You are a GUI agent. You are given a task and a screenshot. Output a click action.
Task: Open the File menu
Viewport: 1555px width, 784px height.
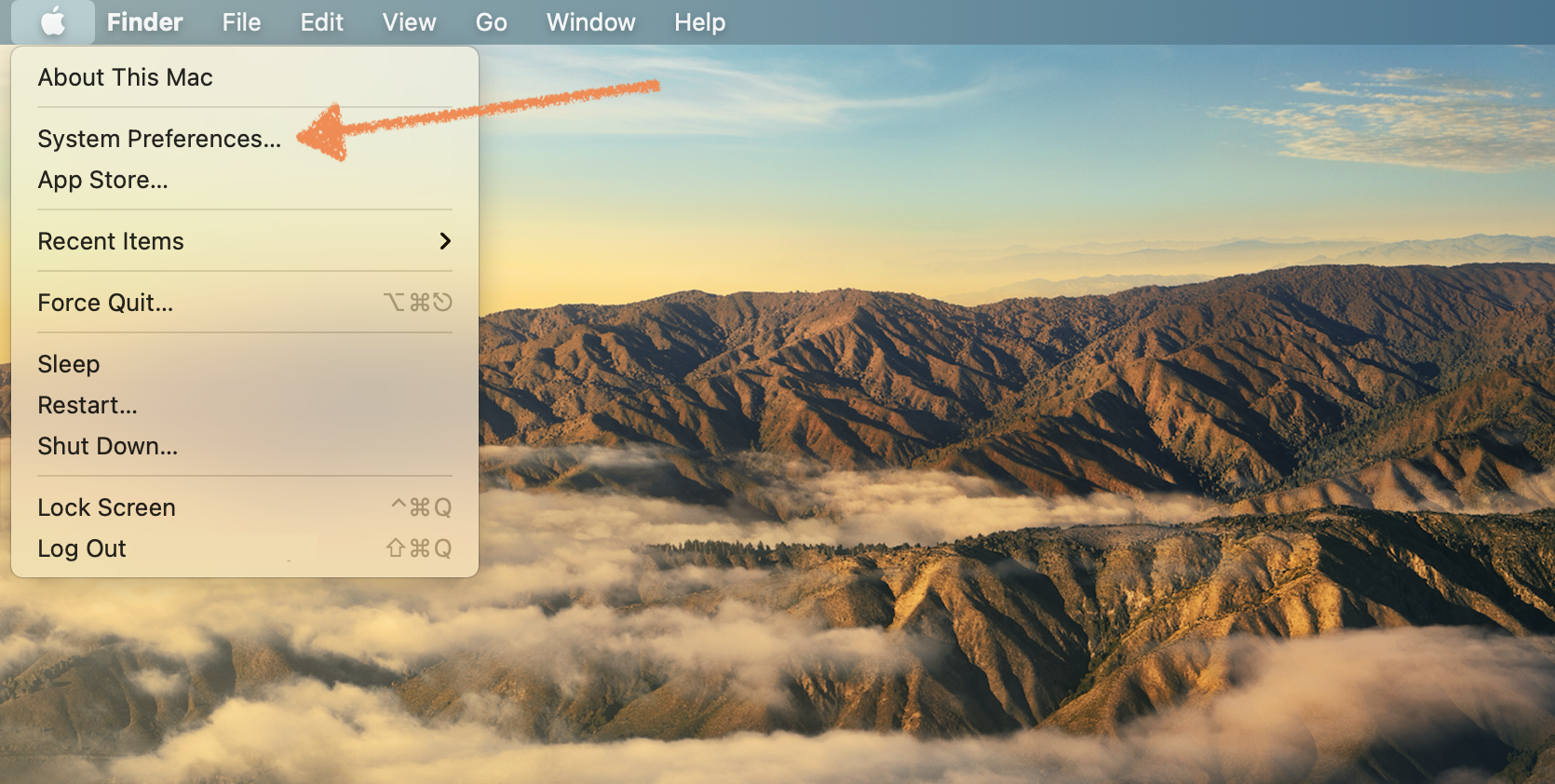[241, 22]
